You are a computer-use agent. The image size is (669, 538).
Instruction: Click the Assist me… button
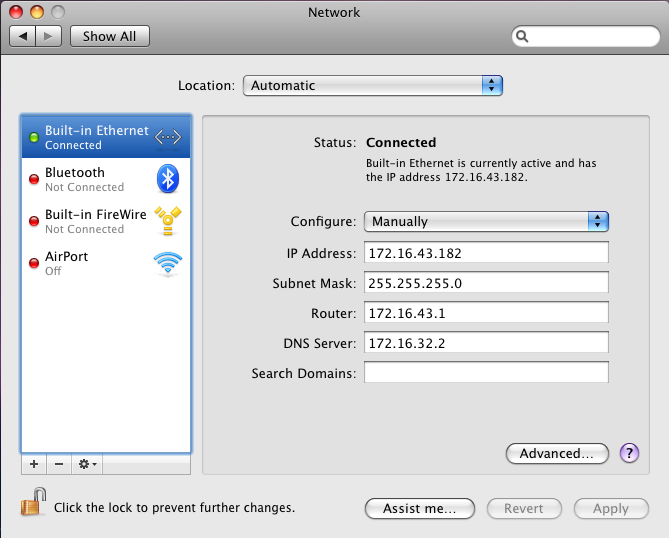pyautogui.click(x=419, y=508)
